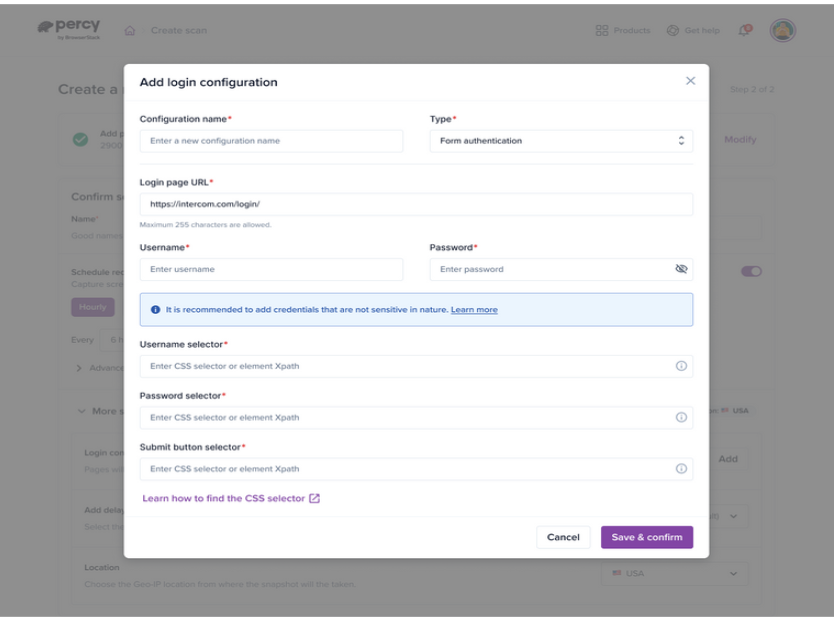Click info icon in Submit button selector field

pyautogui.click(x=681, y=468)
